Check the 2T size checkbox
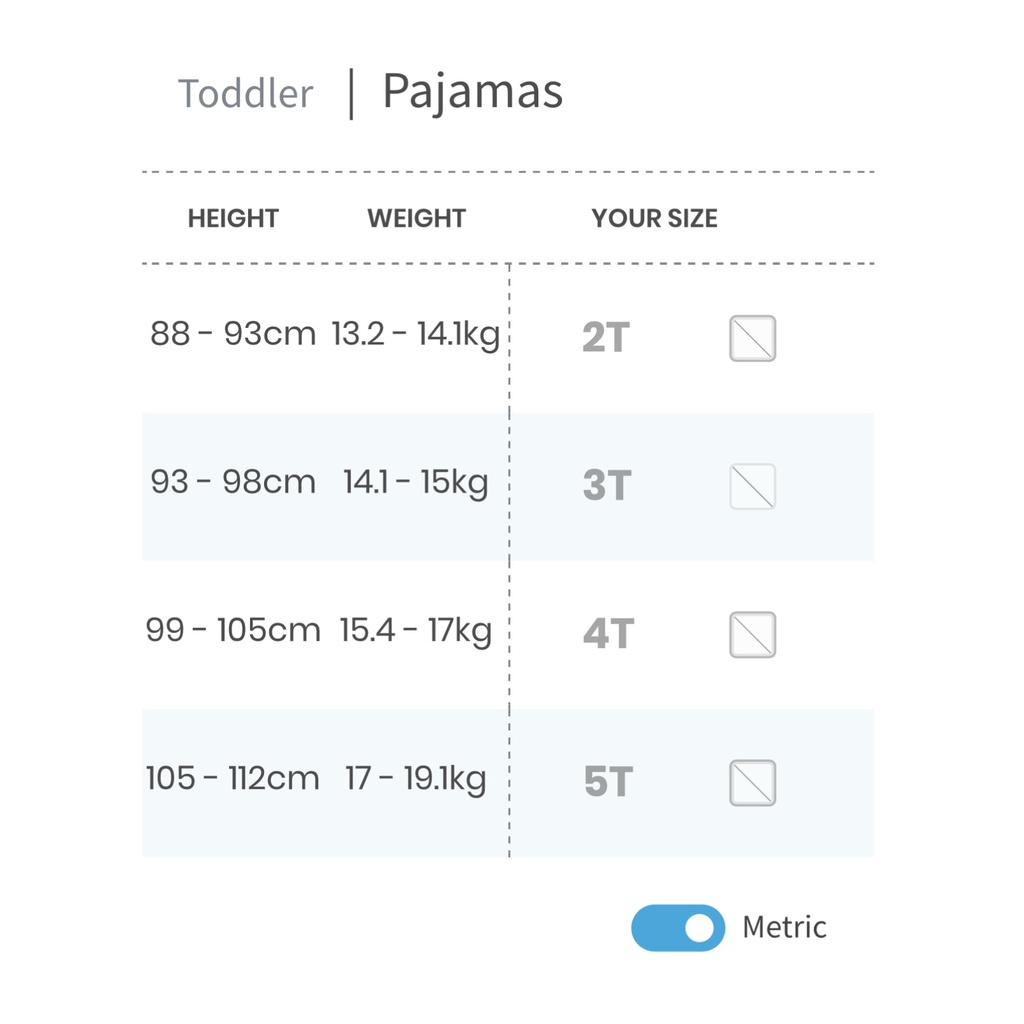1024x1024 pixels. [752, 338]
